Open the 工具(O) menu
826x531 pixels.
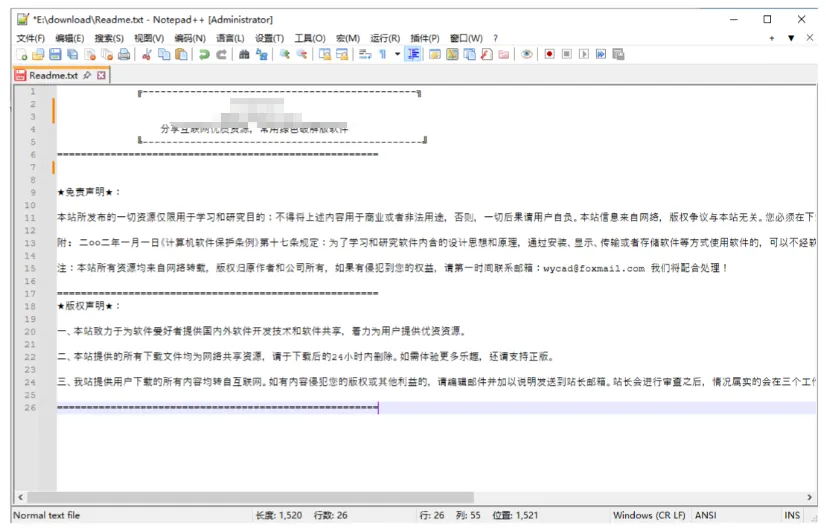(310, 38)
